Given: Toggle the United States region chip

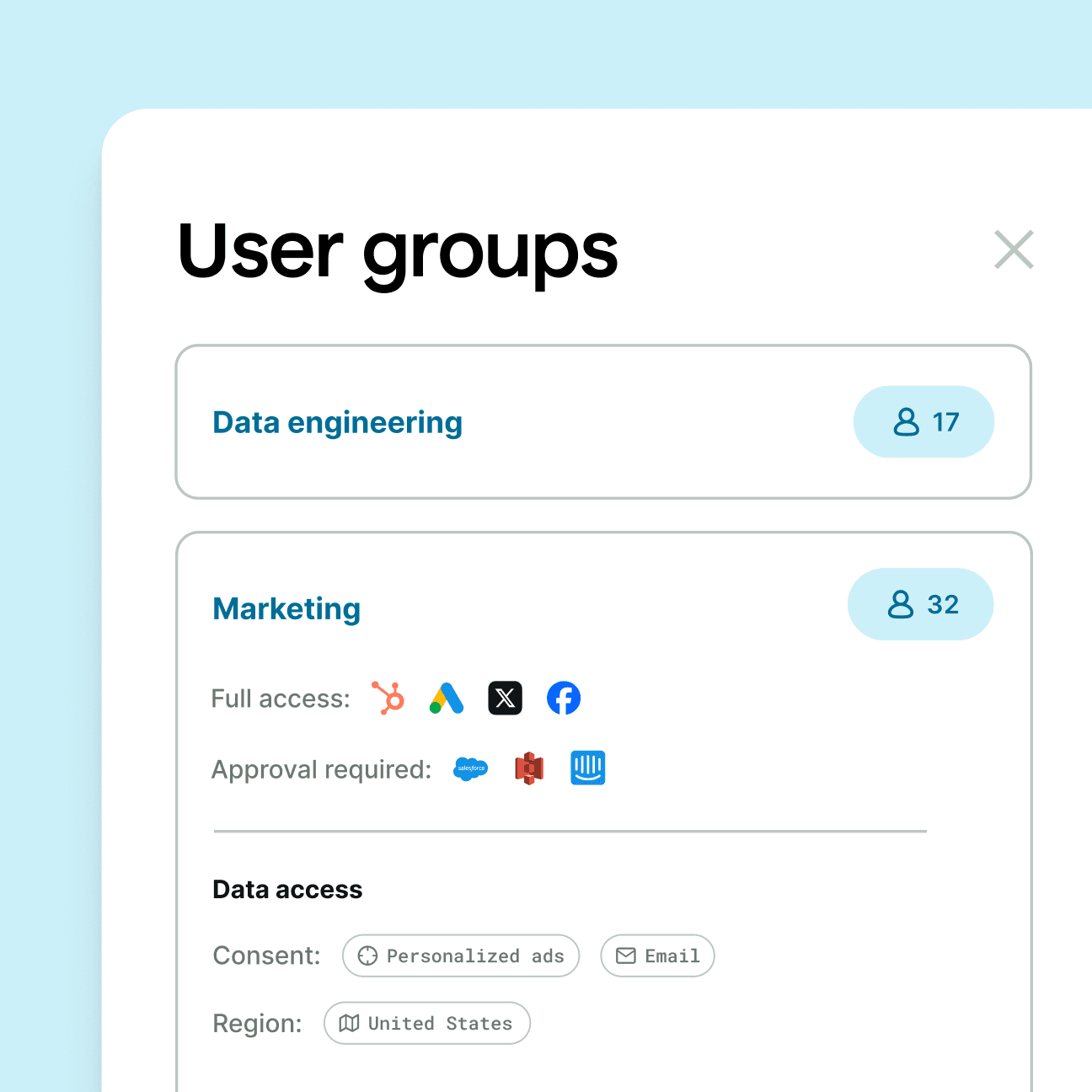Looking at the screenshot, I should pos(426,1023).
